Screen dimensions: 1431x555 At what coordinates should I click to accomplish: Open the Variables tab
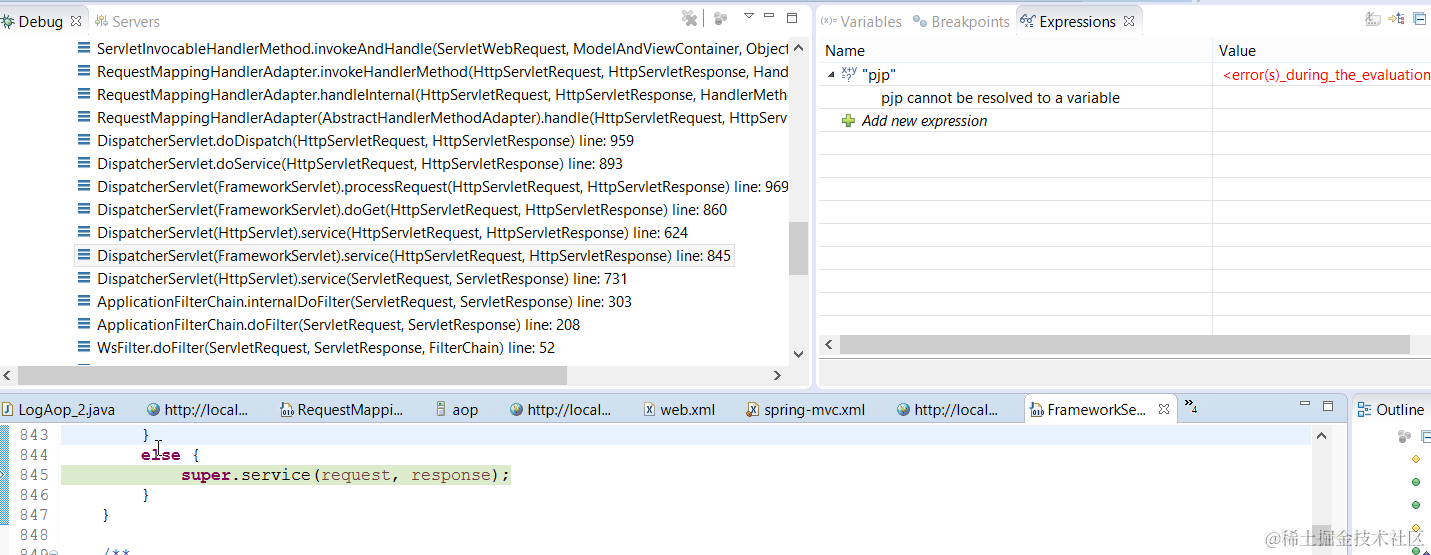tap(861, 21)
